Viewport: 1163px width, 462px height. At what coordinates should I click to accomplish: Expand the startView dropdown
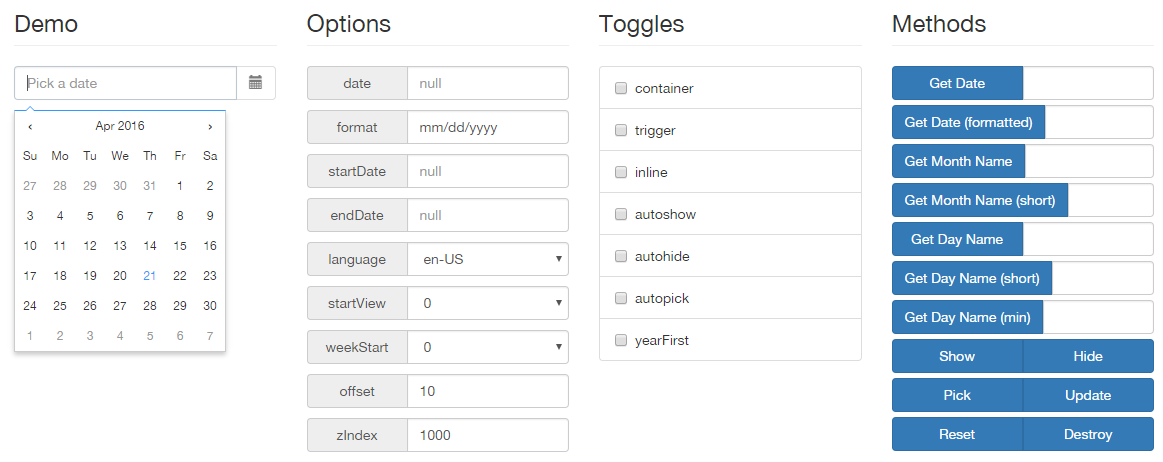[x=488, y=303]
